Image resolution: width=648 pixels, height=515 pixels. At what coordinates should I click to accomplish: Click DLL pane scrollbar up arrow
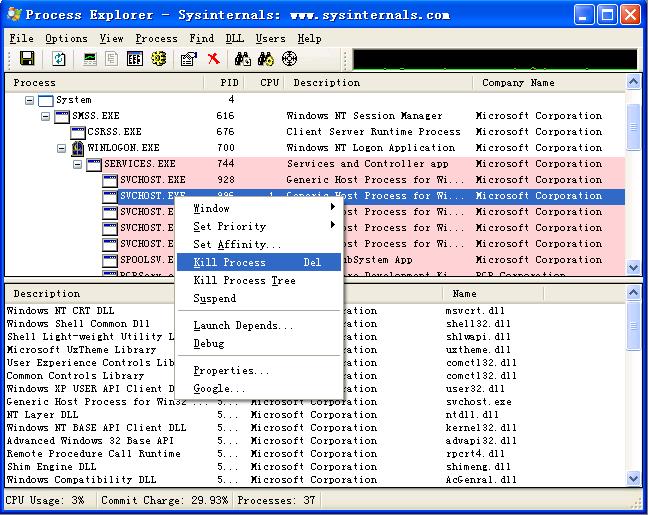(x=634, y=293)
